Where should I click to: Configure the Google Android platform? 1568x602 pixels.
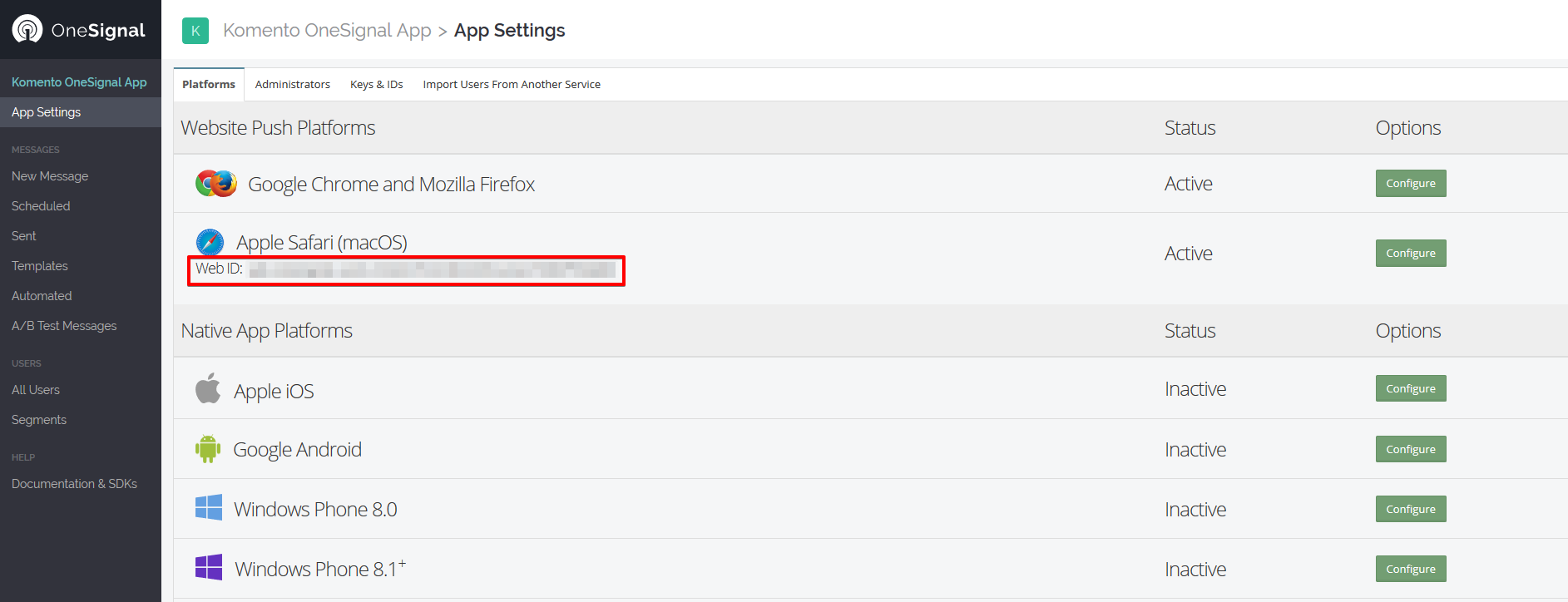[1411, 449]
